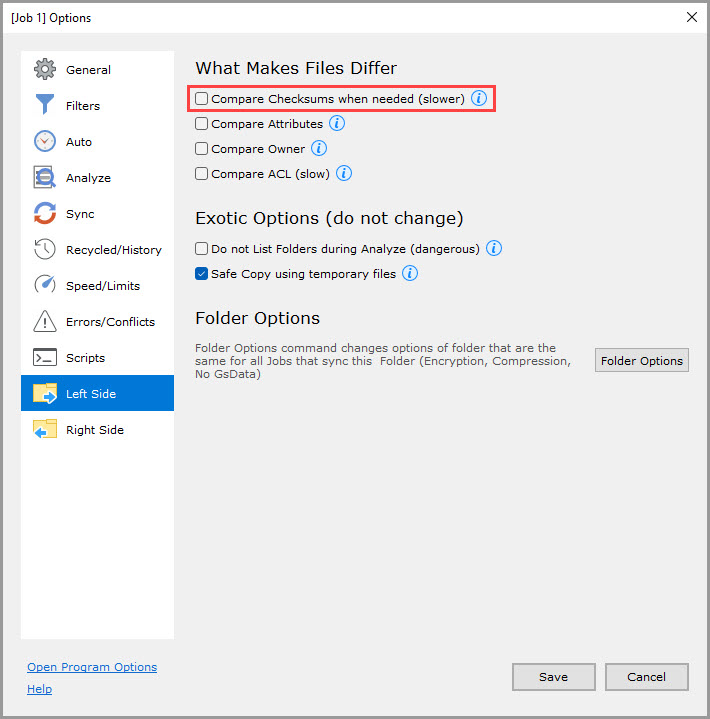Go to the Right Side tab
710x719 pixels.
pos(97,430)
